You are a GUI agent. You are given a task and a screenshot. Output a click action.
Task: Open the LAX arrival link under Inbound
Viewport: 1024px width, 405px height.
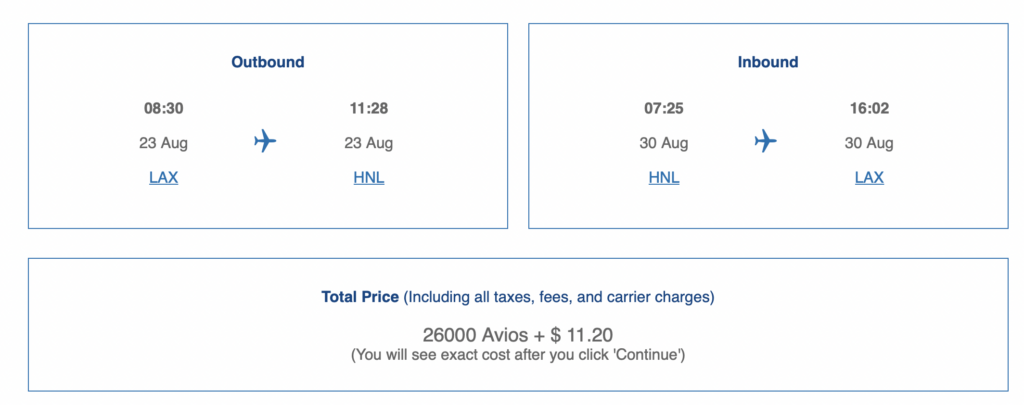tap(869, 178)
